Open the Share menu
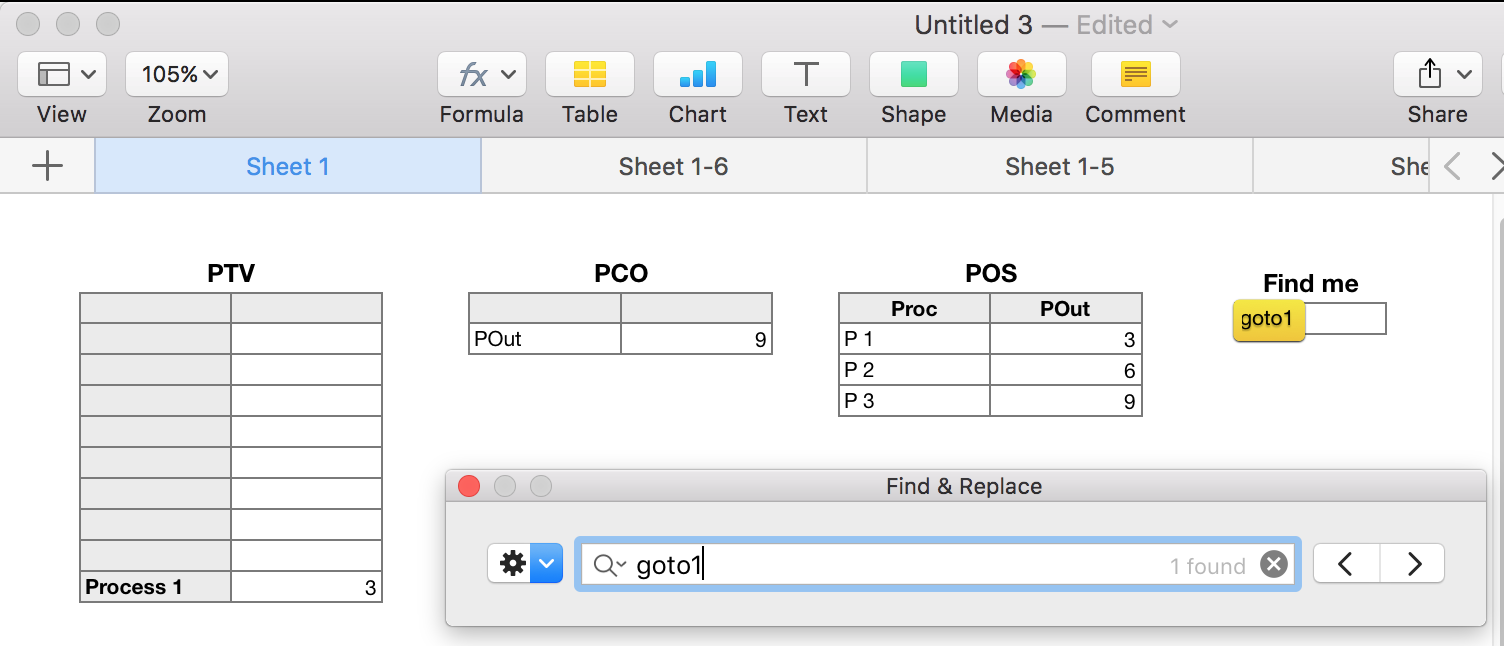The height and width of the screenshot is (646, 1504). pos(1437,74)
